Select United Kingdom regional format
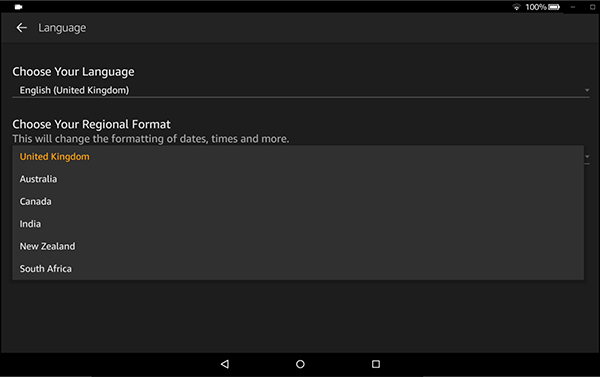Image resolution: width=600 pixels, height=377 pixels. coord(298,157)
